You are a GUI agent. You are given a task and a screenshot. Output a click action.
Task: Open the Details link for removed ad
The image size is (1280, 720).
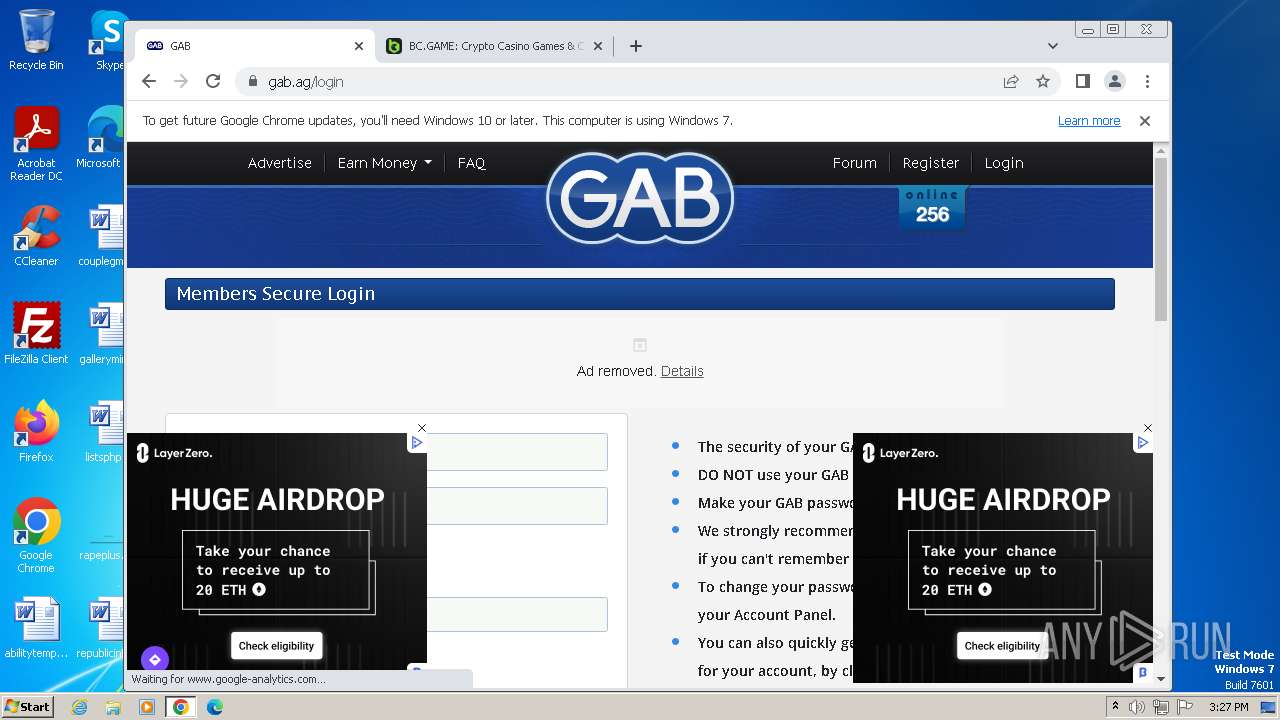682,371
